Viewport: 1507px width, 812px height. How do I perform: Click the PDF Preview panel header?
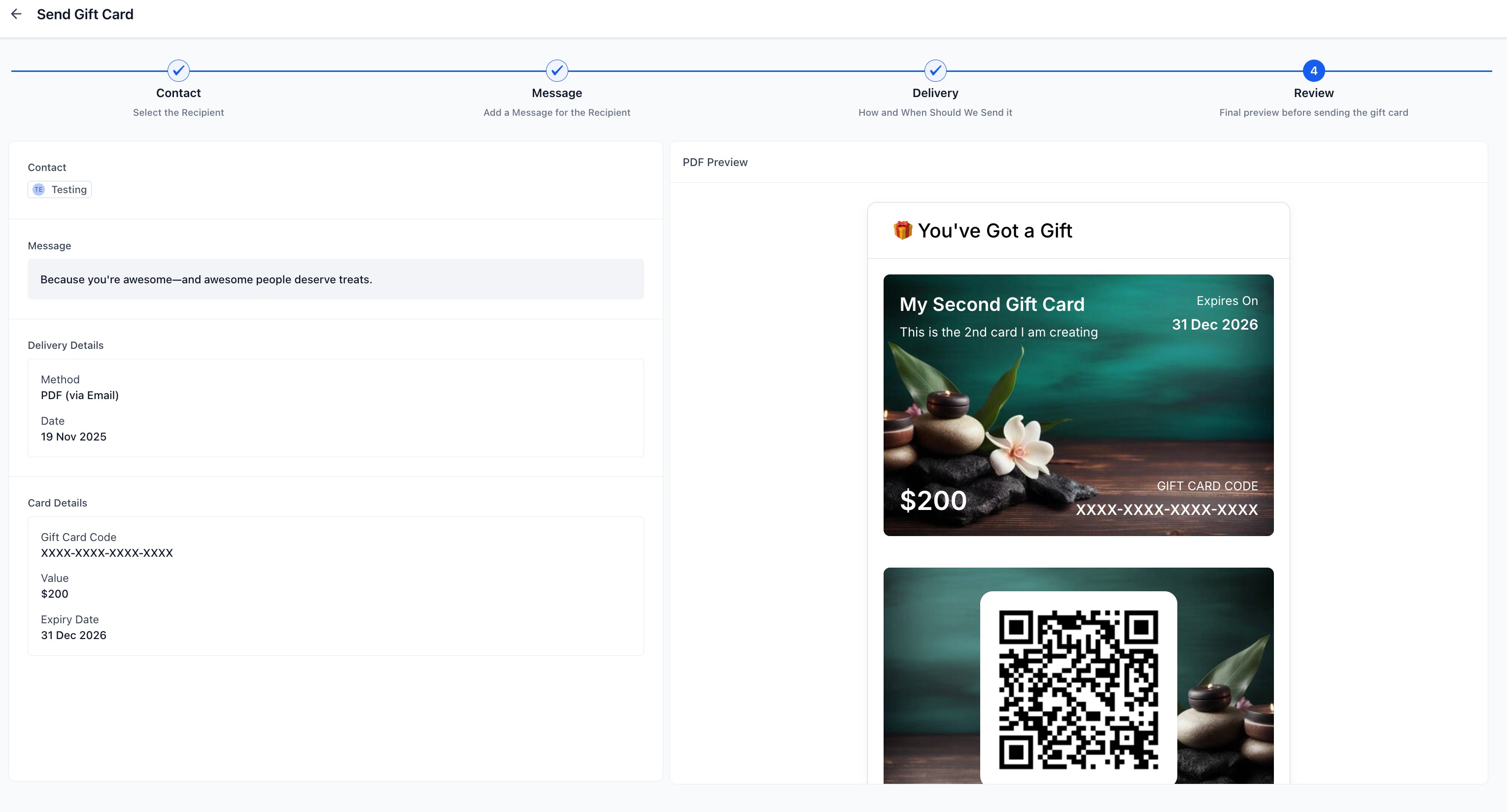click(715, 162)
